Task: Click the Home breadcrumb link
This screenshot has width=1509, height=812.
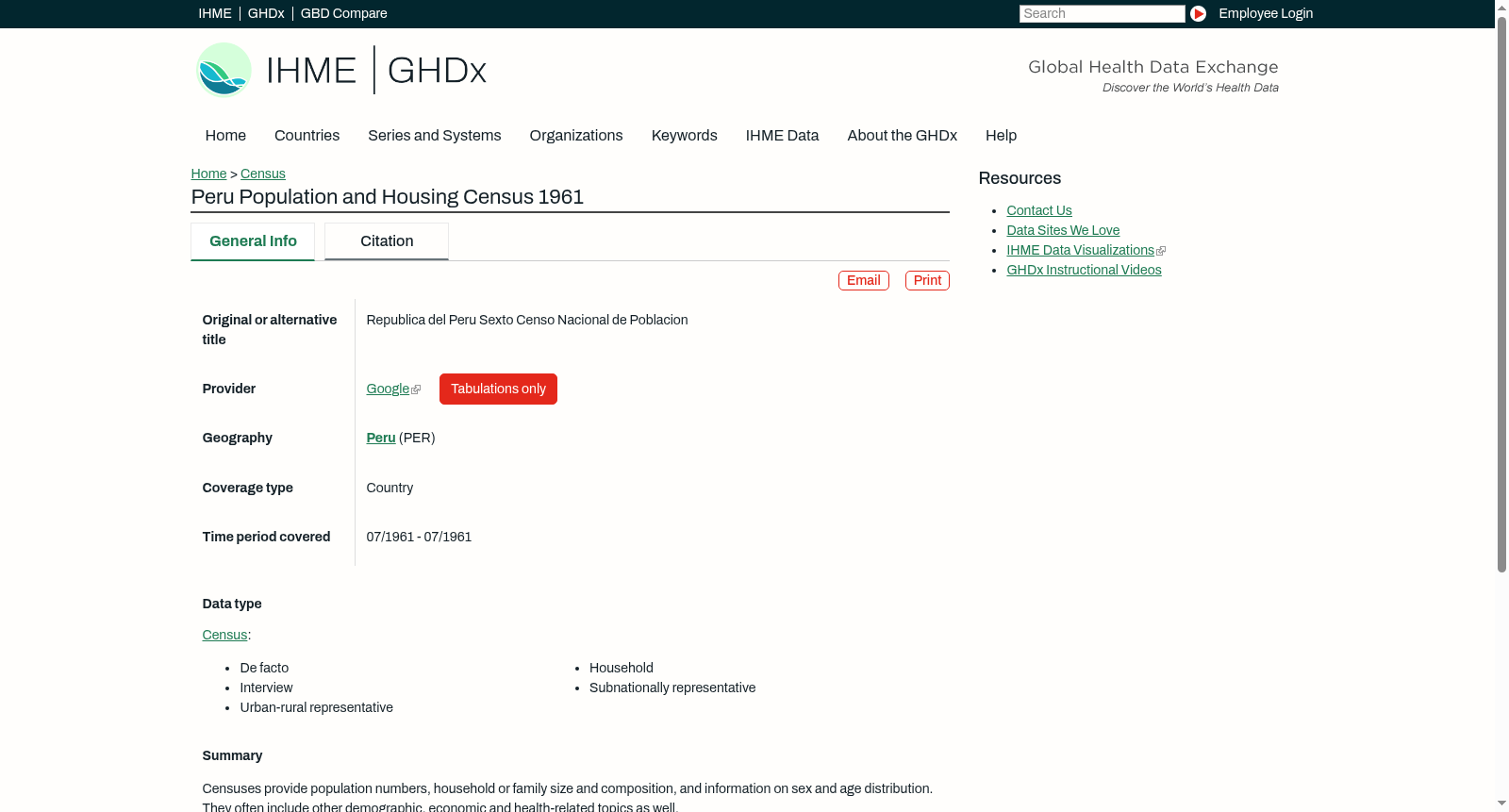Action: (x=208, y=174)
